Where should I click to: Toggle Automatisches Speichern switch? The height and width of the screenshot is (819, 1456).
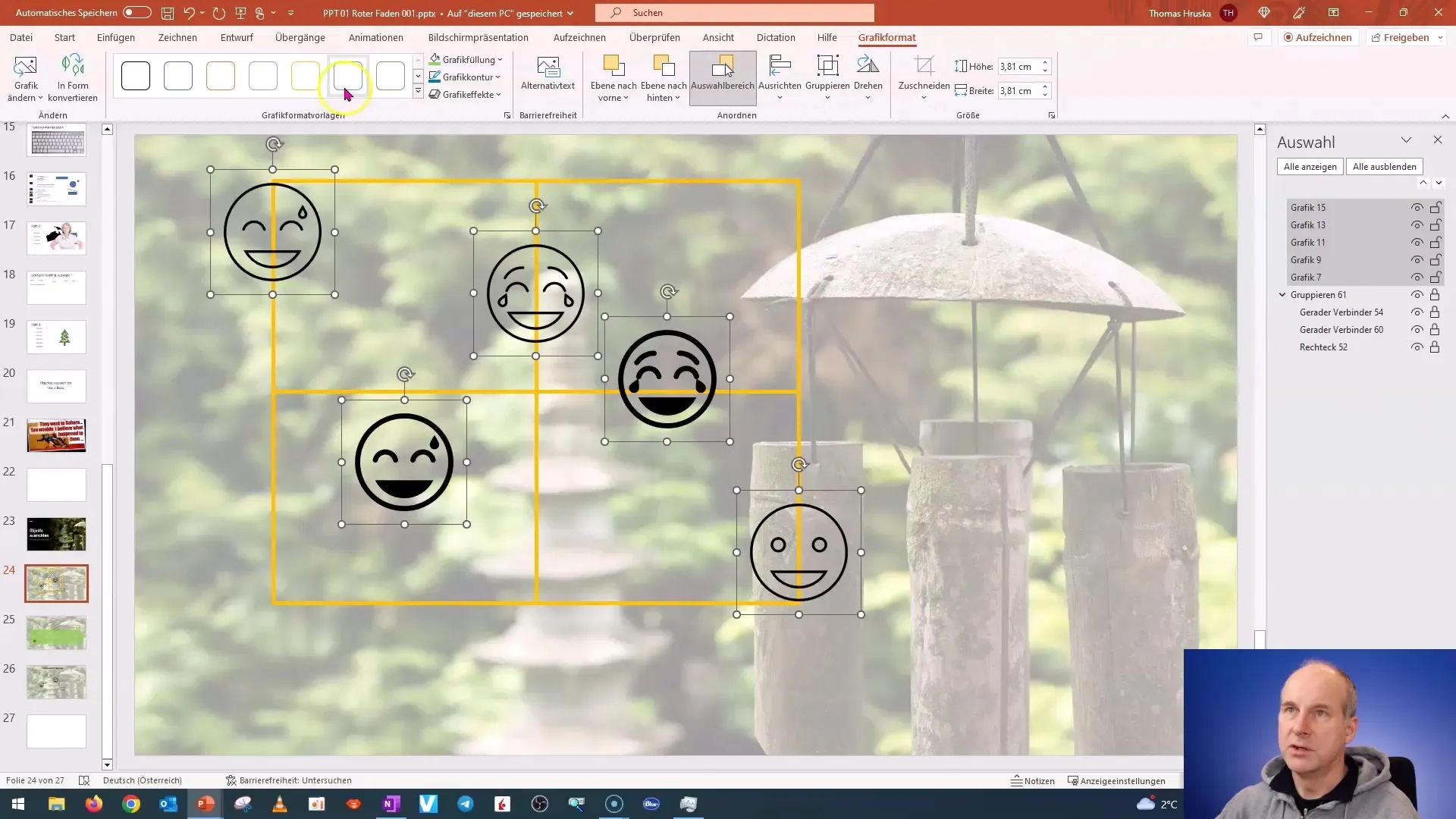point(136,13)
